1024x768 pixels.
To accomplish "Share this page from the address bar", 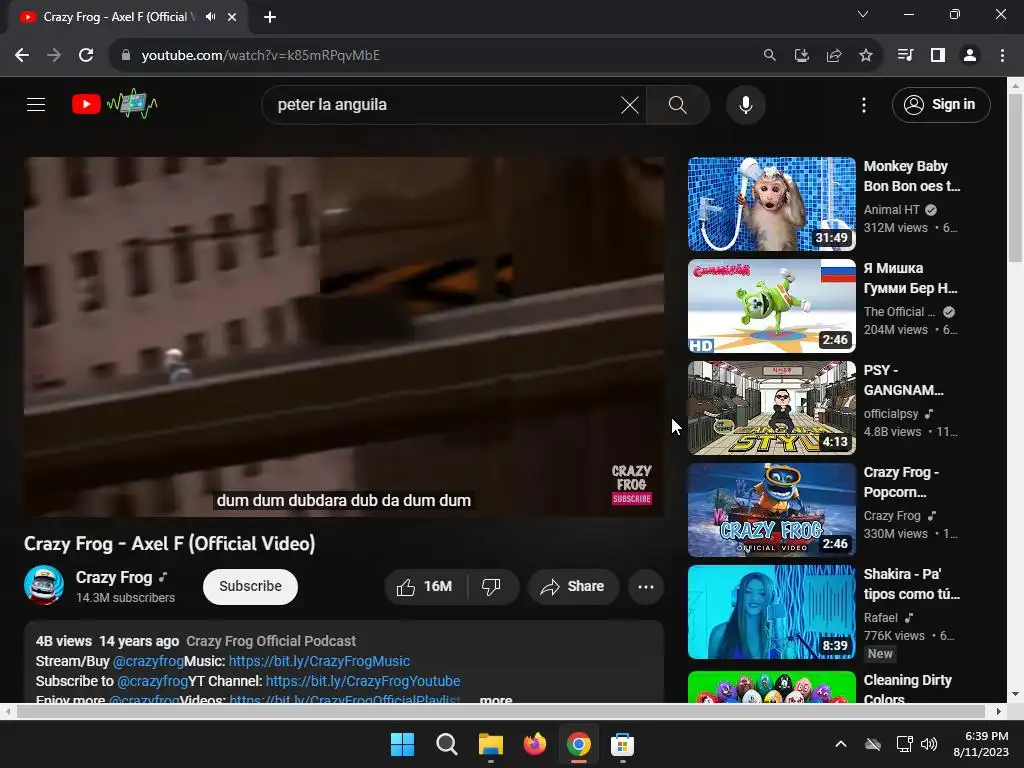I will 833,55.
